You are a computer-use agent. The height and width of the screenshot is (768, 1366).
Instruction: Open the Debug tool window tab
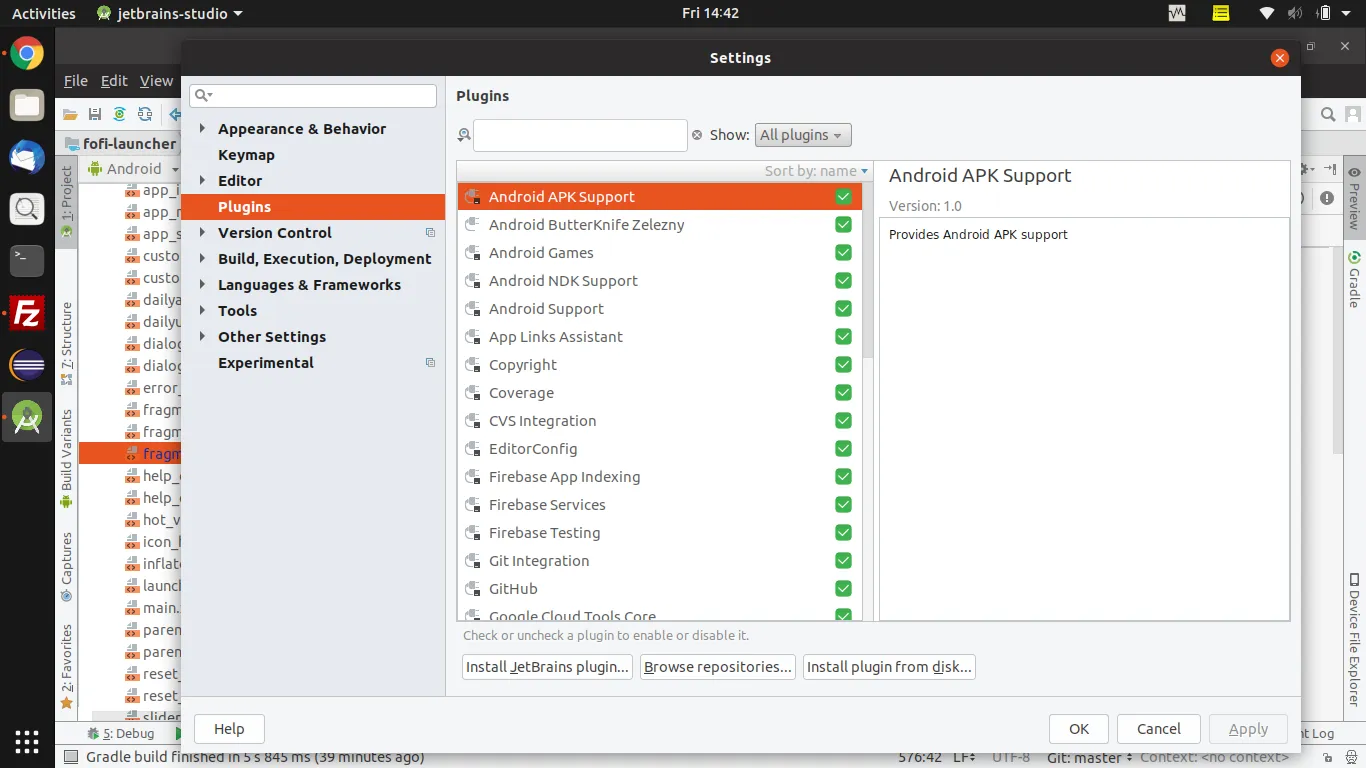point(122,733)
